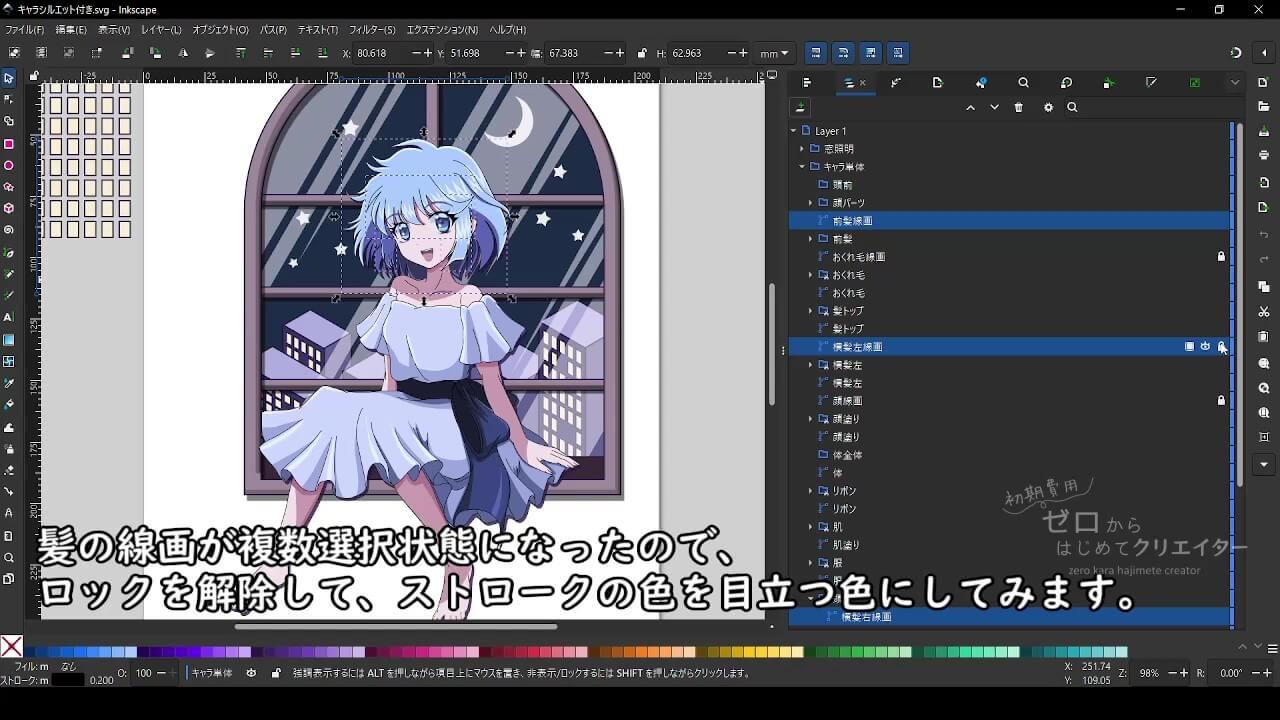Pick the Text tool in toolbox
The height and width of the screenshot is (720, 1280).
[x=9, y=317]
